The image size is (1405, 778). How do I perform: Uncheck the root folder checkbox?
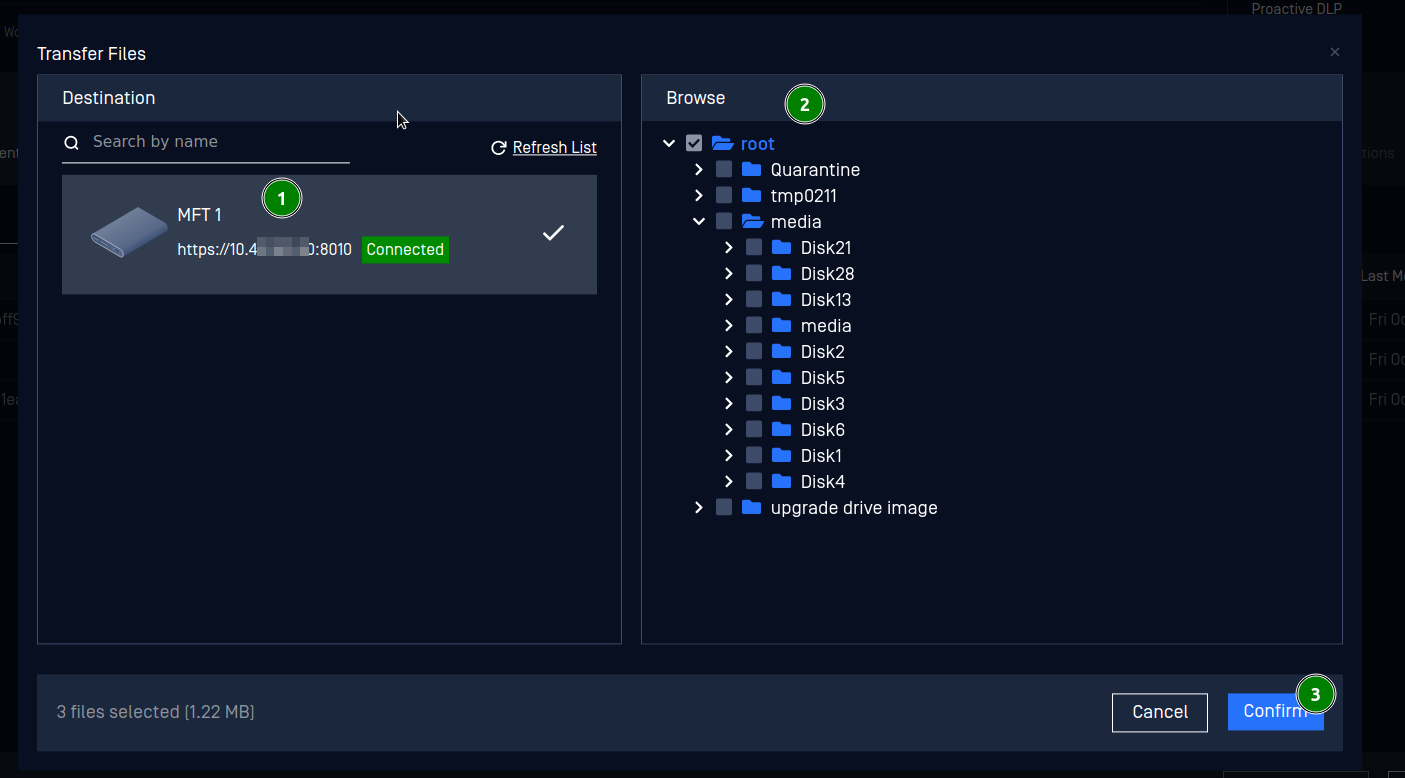[x=694, y=144]
